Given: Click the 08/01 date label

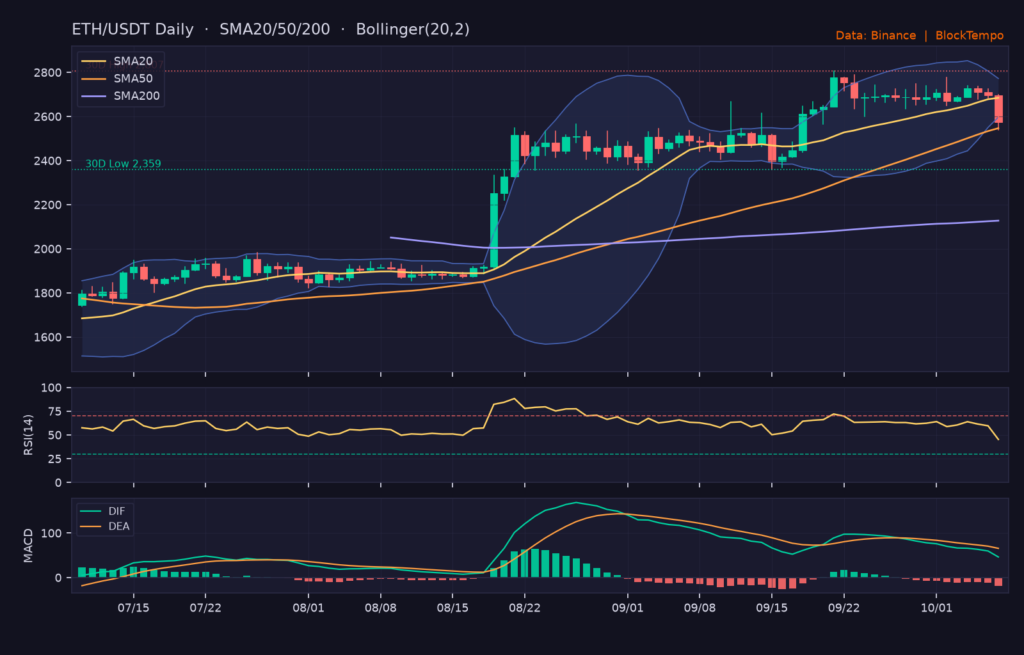Looking at the screenshot, I should point(308,608).
